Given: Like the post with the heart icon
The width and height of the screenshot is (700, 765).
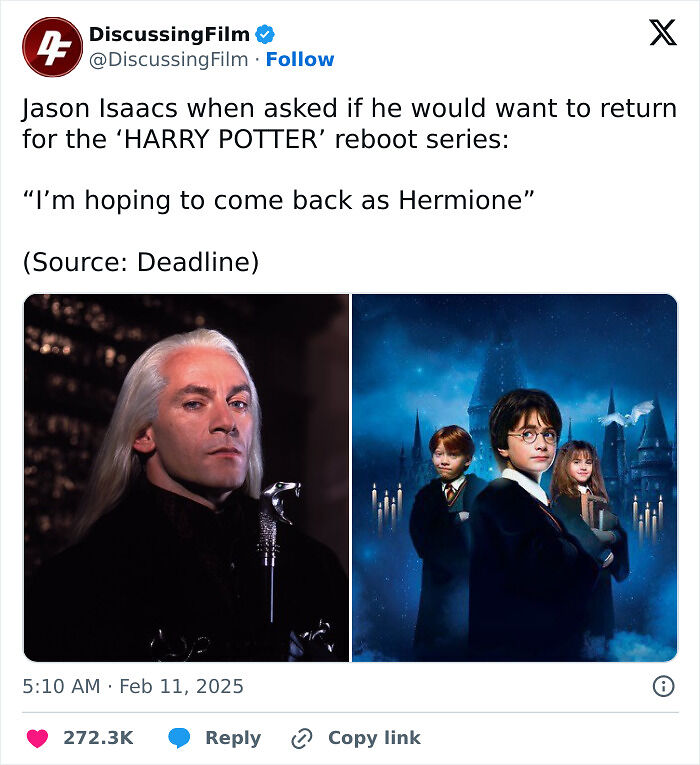Looking at the screenshot, I should click(x=38, y=738).
